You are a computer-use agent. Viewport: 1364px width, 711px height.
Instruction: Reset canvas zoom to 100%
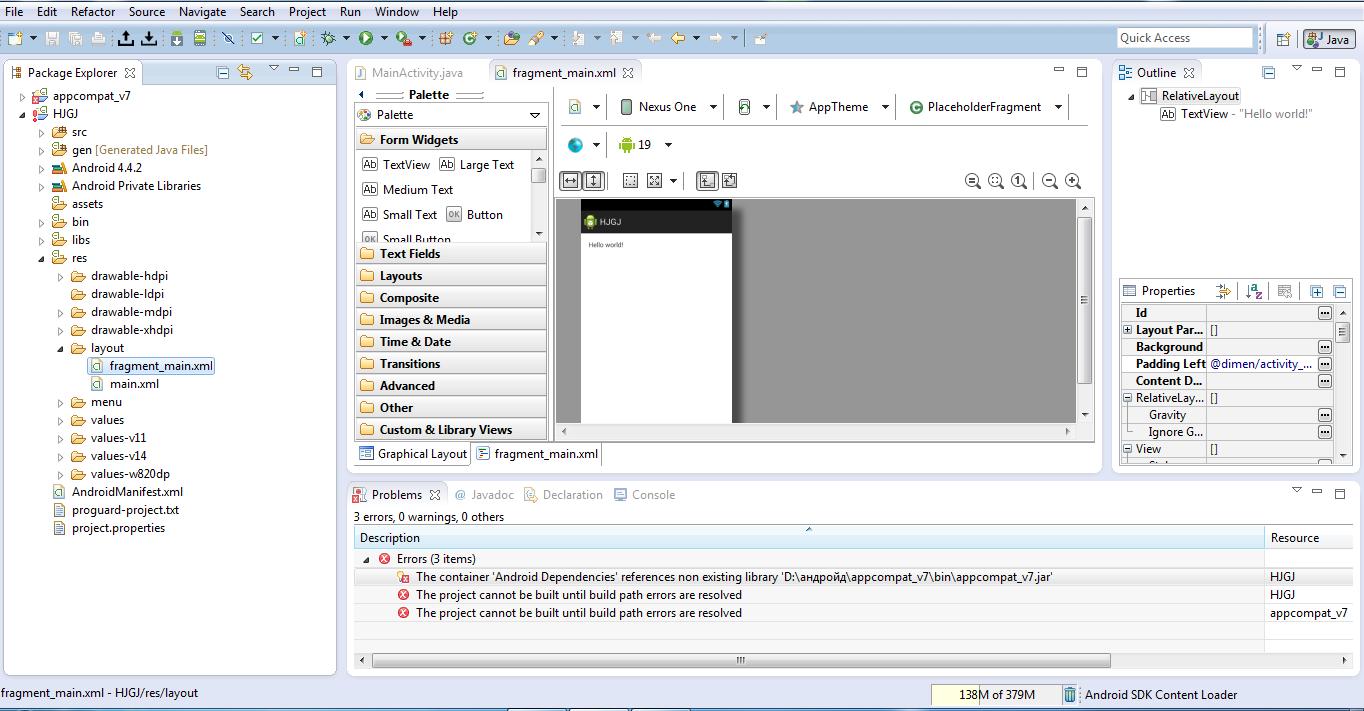tap(1019, 181)
